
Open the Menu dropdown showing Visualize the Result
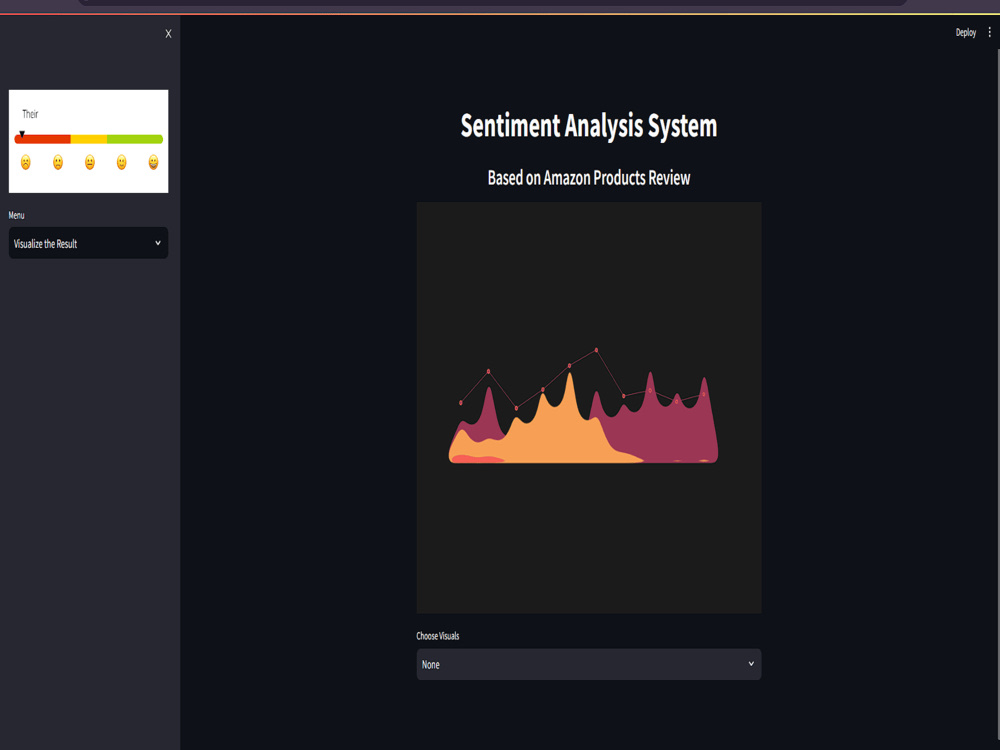[x=88, y=243]
